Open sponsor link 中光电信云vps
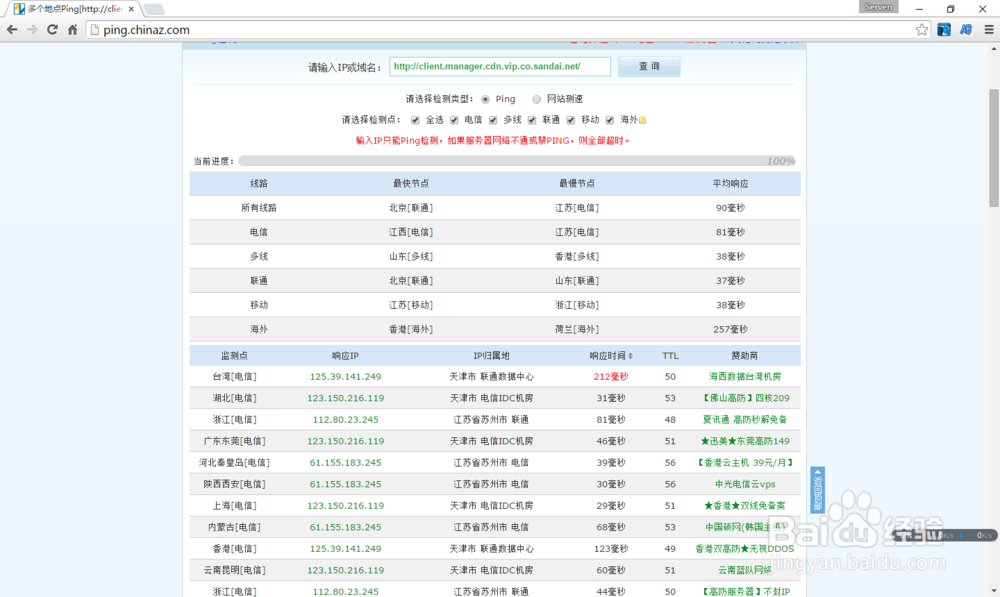 tap(745, 484)
